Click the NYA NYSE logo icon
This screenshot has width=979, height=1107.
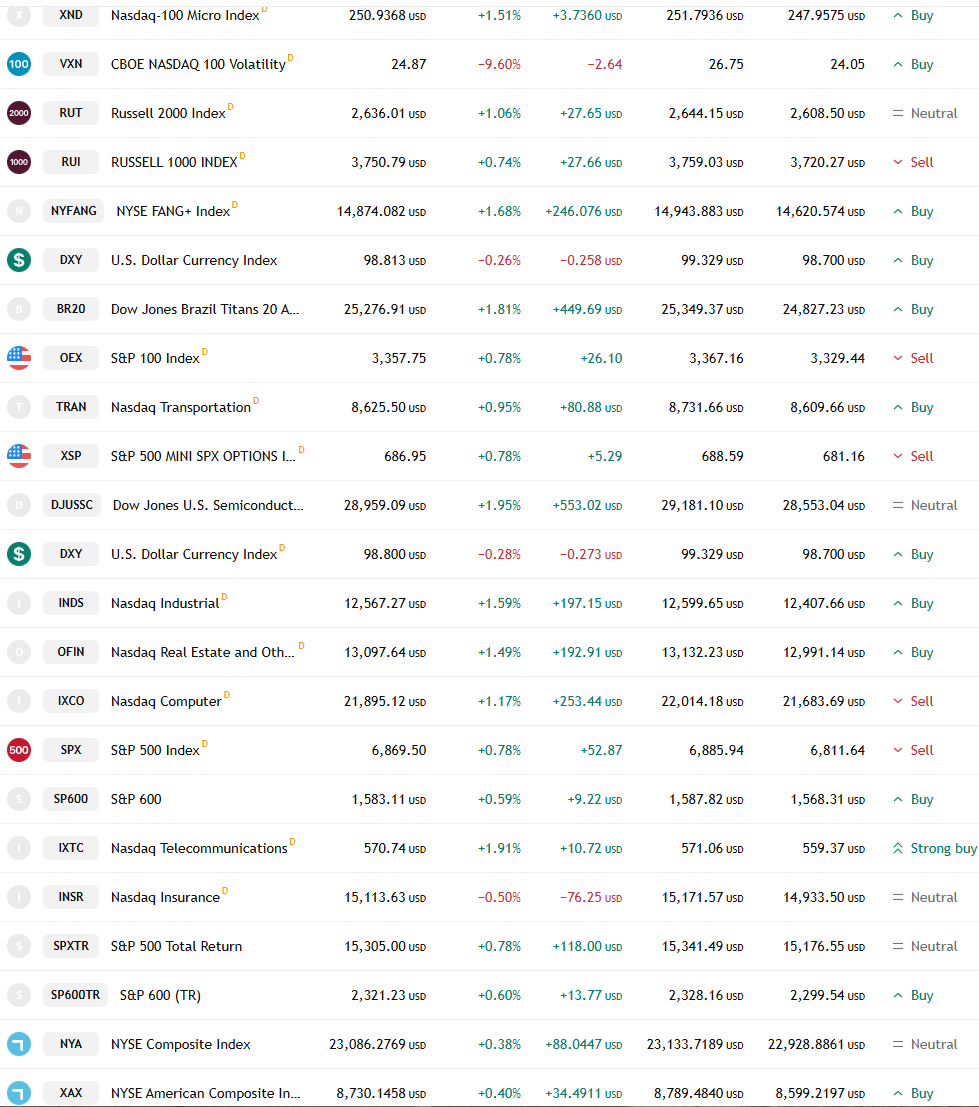point(19,1044)
